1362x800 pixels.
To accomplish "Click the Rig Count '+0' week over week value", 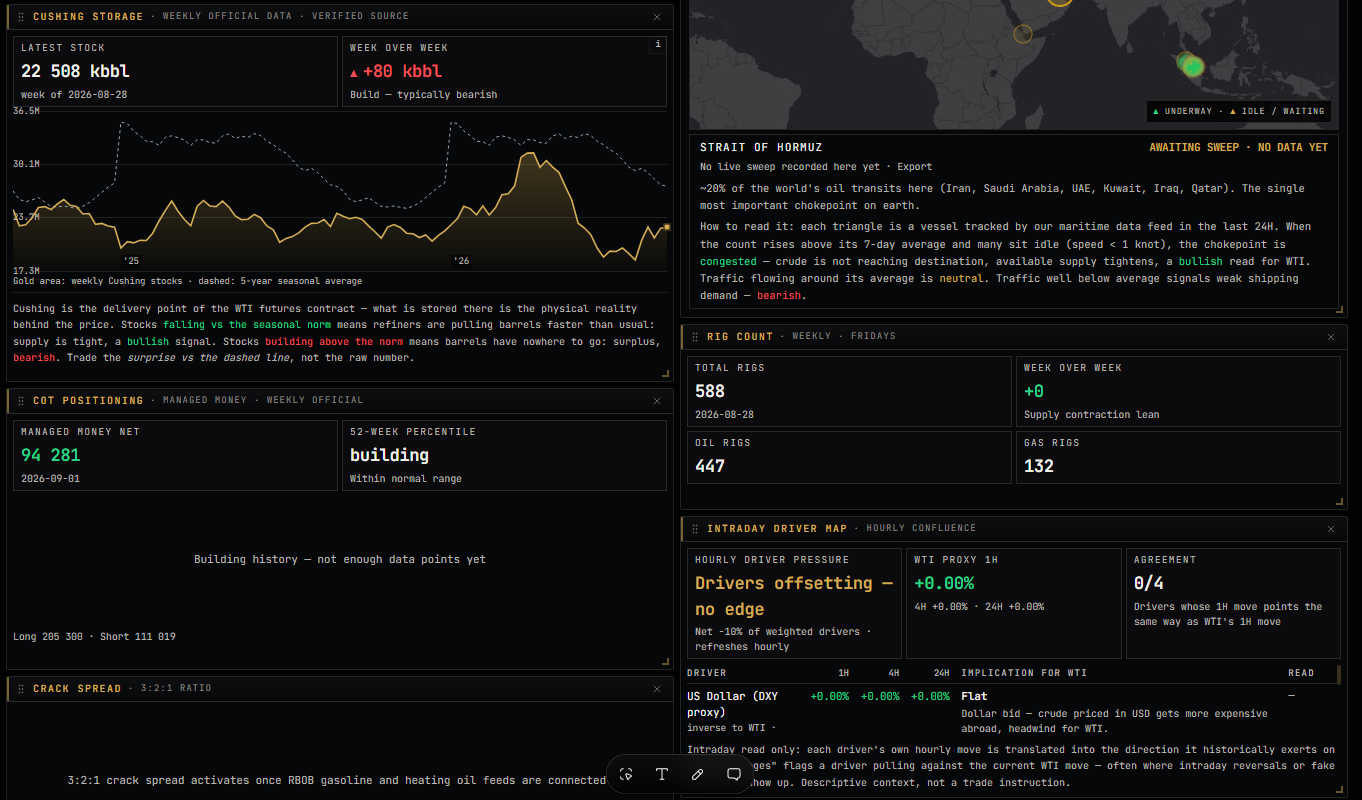I will pyautogui.click(x=1034, y=391).
